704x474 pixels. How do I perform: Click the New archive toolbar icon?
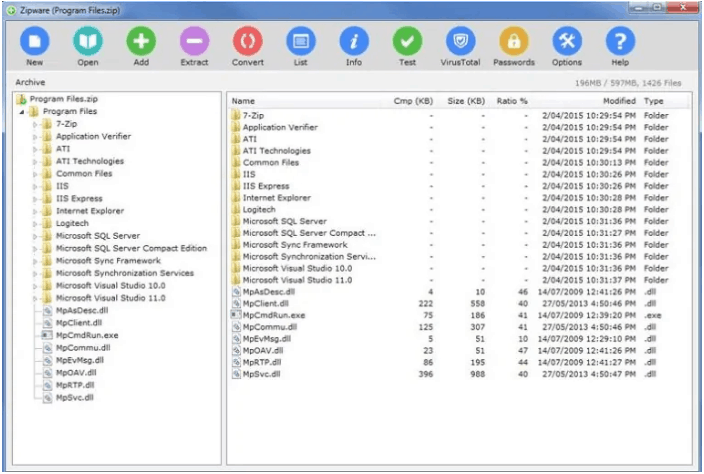point(34,42)
